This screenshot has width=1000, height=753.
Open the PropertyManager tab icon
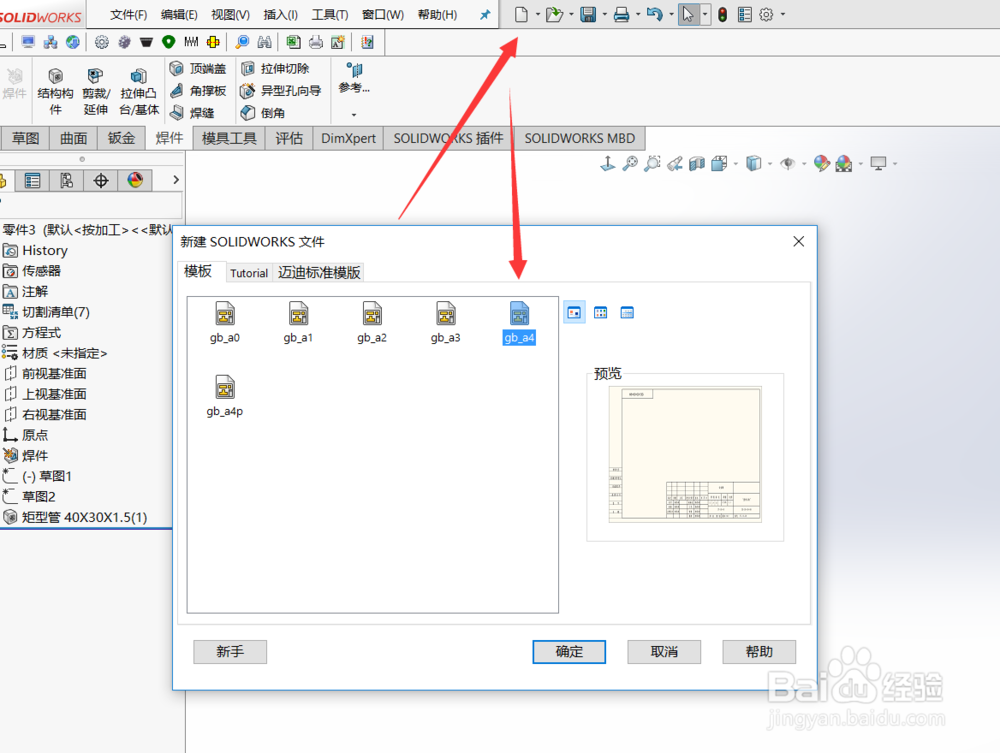(33, 180)
